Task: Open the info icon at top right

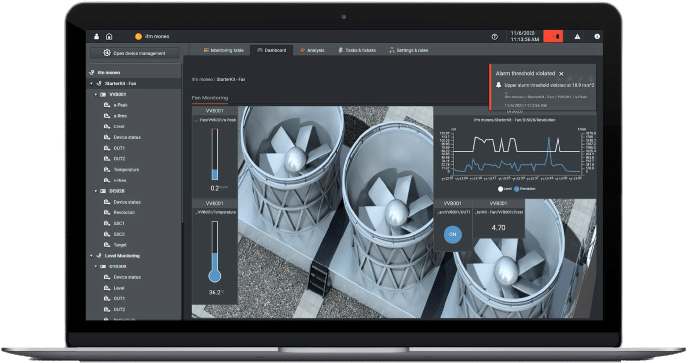Action: (x=597, y=37)
